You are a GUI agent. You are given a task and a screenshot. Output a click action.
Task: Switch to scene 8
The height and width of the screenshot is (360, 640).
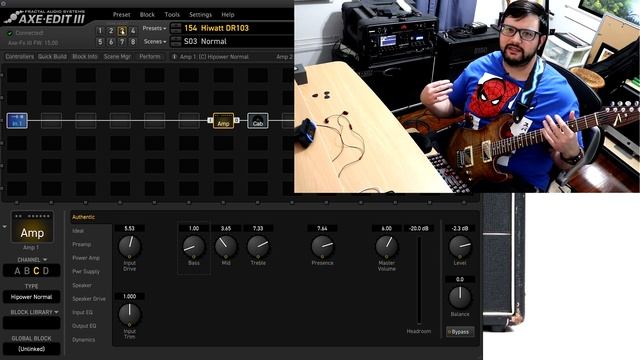(x=133, y=42)
